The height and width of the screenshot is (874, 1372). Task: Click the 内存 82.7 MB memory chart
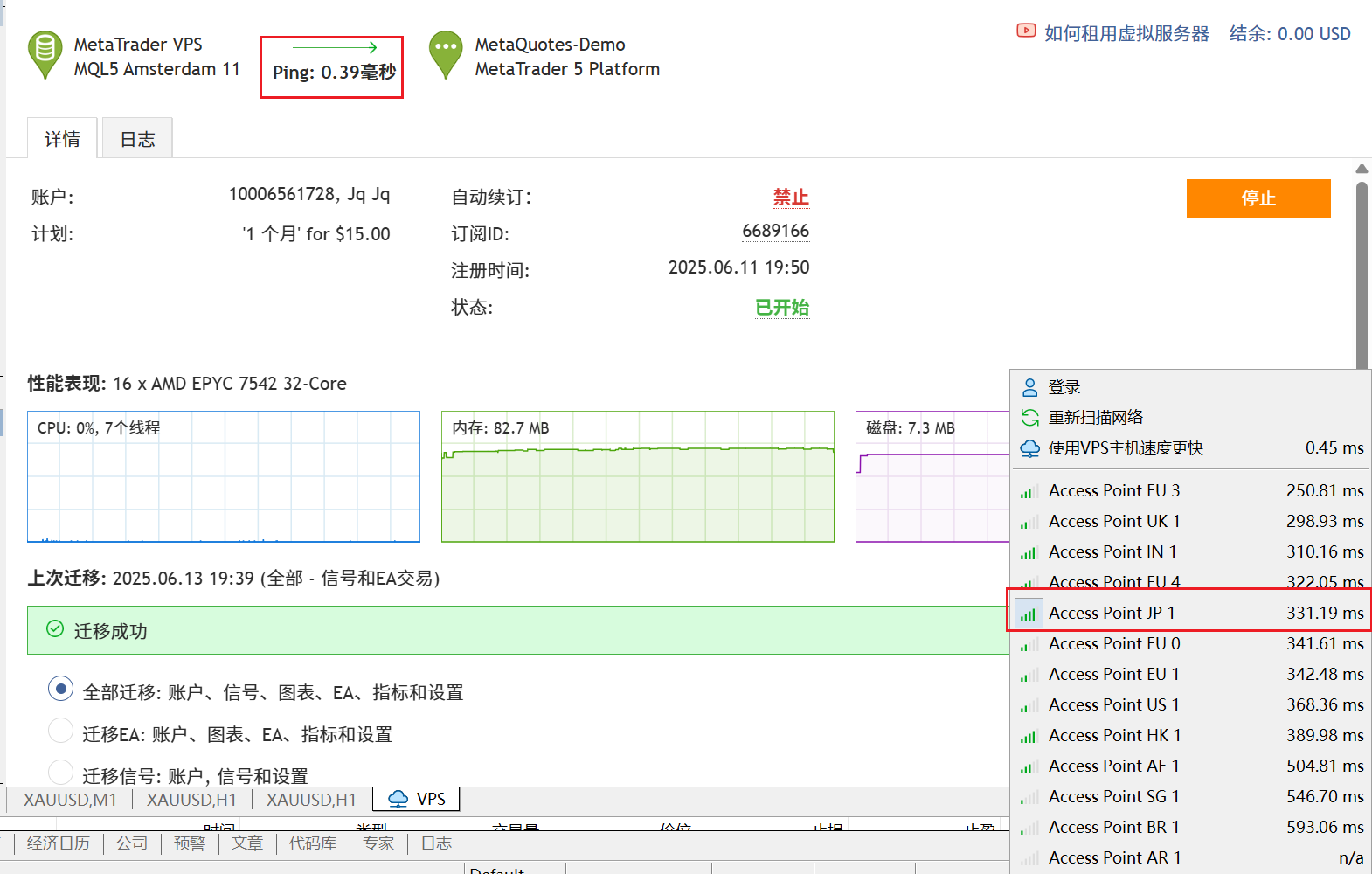638,476
